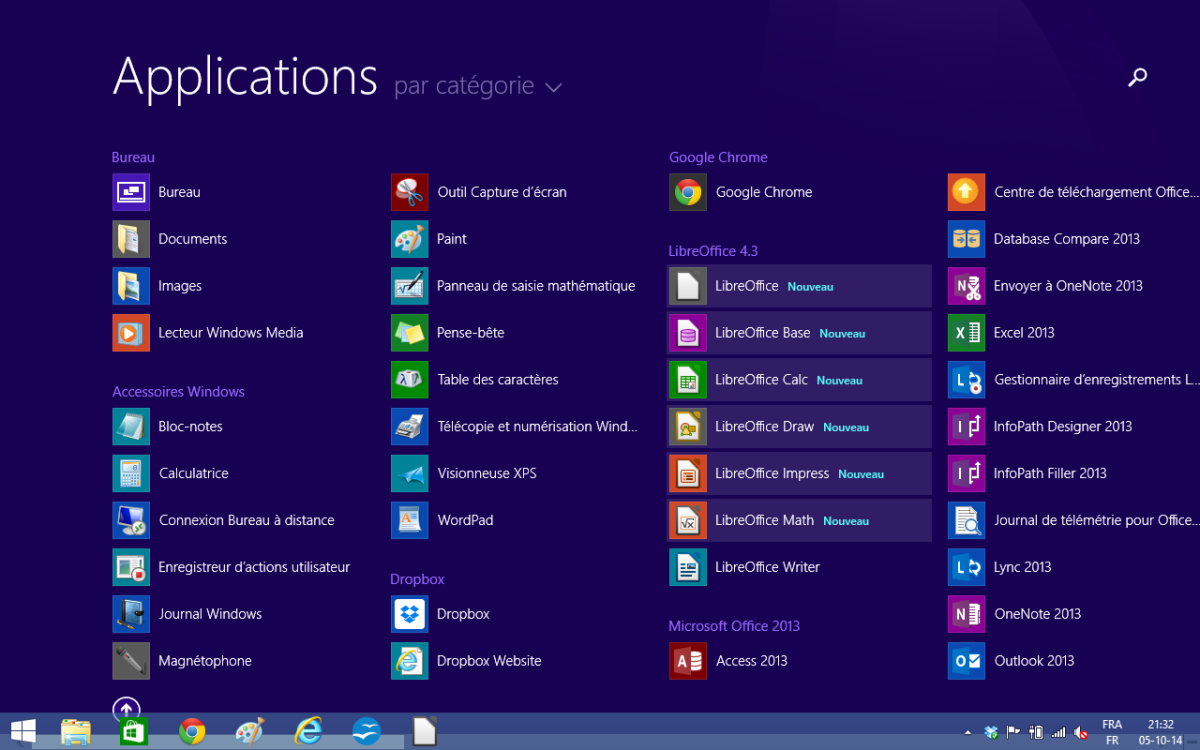Open Journal Windows app
The width and height of the screenshot is (1200, 750).
point(188,615)
